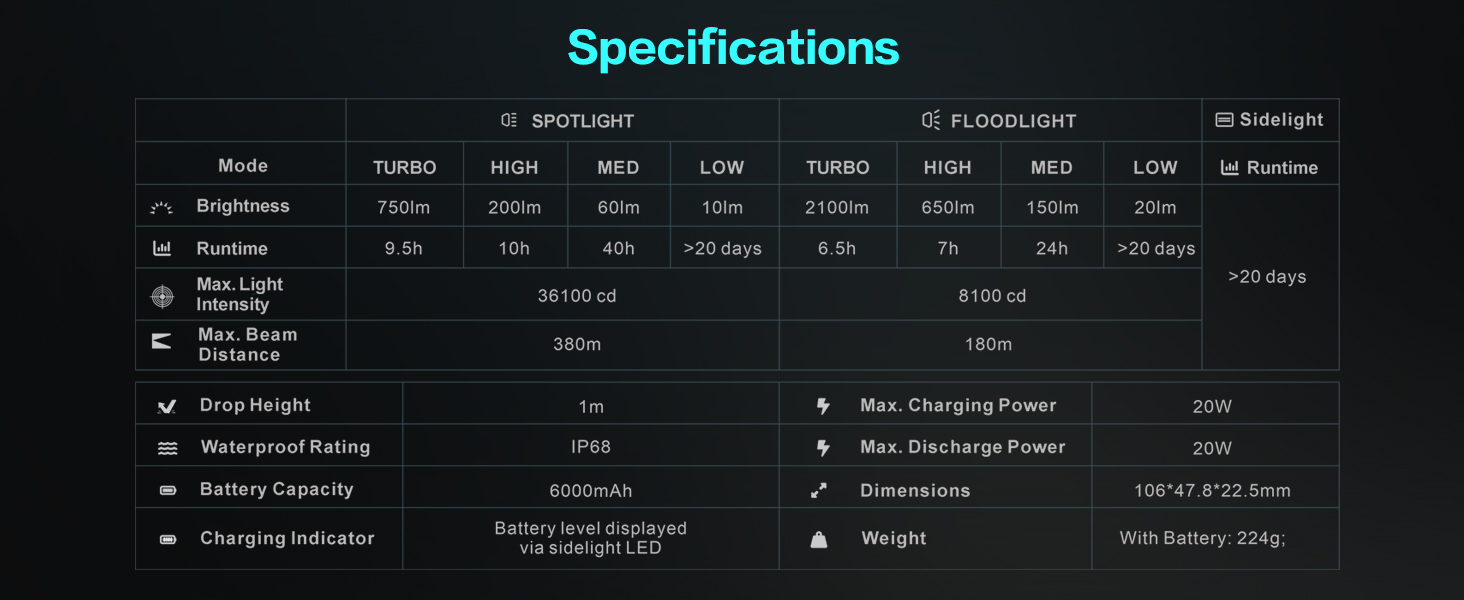Click the floodlight icon beside FLOODLIGHT header
This screenshot has width=1464, height=600.
(x=930, y=121)
